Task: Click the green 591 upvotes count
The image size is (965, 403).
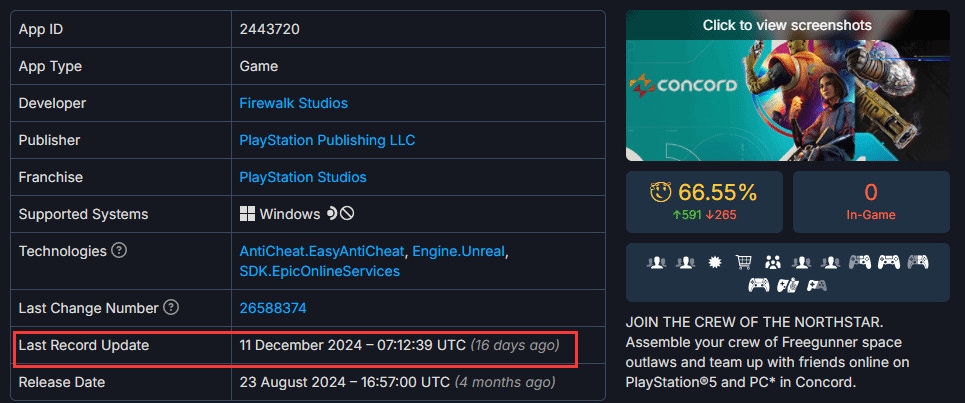Action: click(x=688, y=215)
